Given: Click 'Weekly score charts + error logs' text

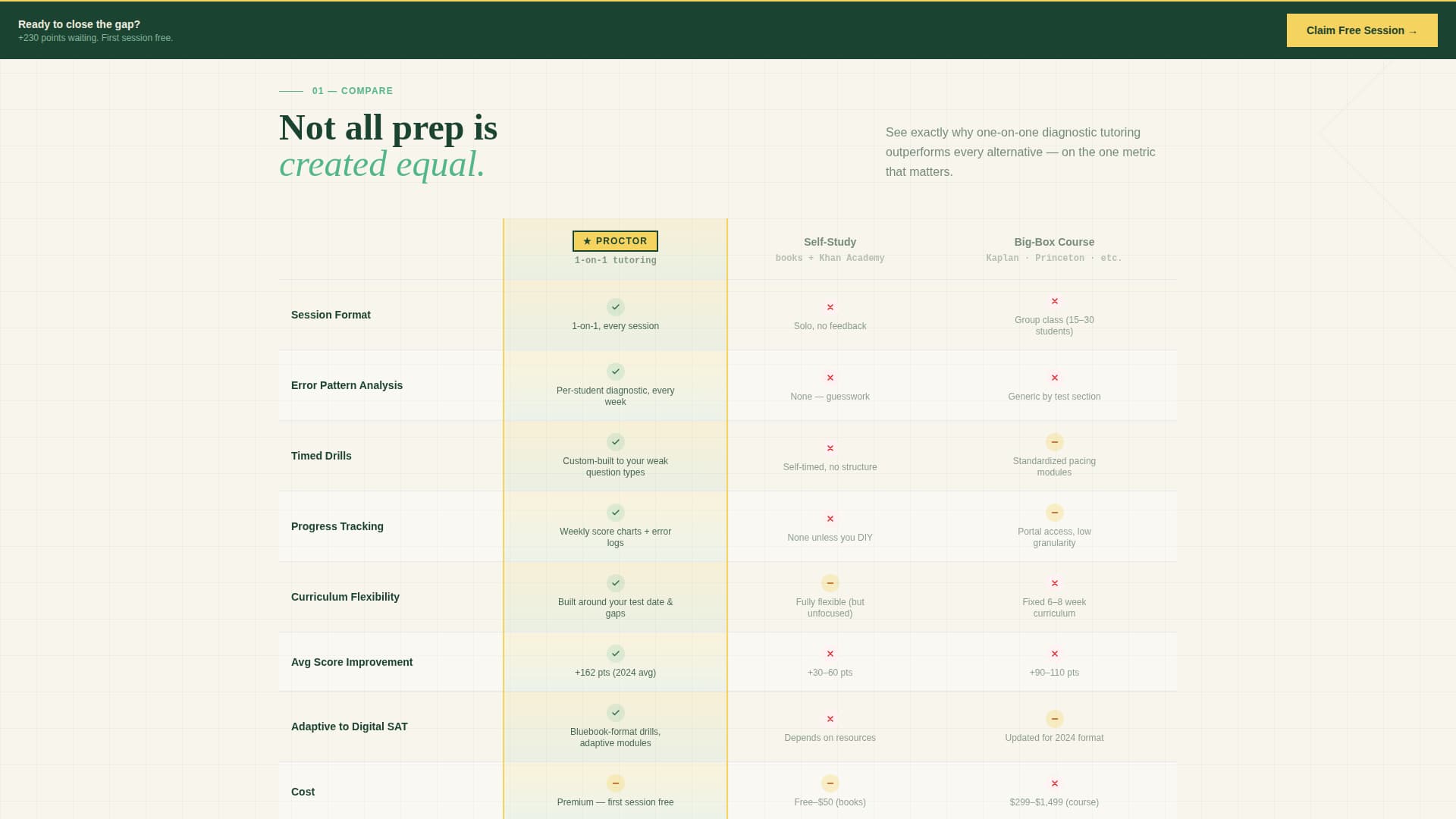Looking at the screenshot, I should (615, 538).
